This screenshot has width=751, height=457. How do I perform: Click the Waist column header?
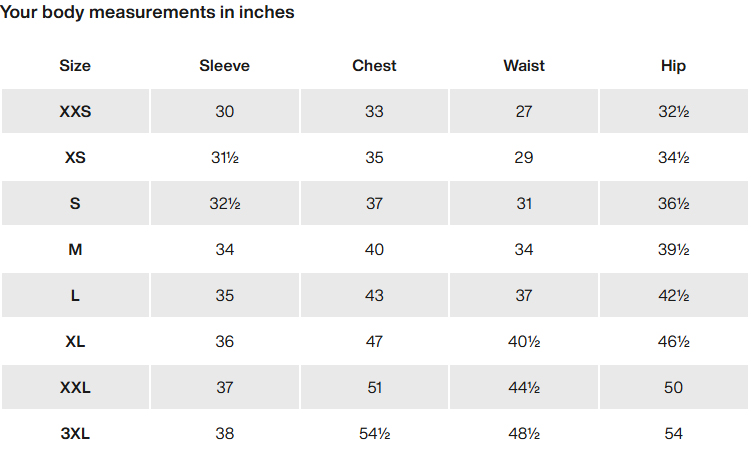coord(524,66)
